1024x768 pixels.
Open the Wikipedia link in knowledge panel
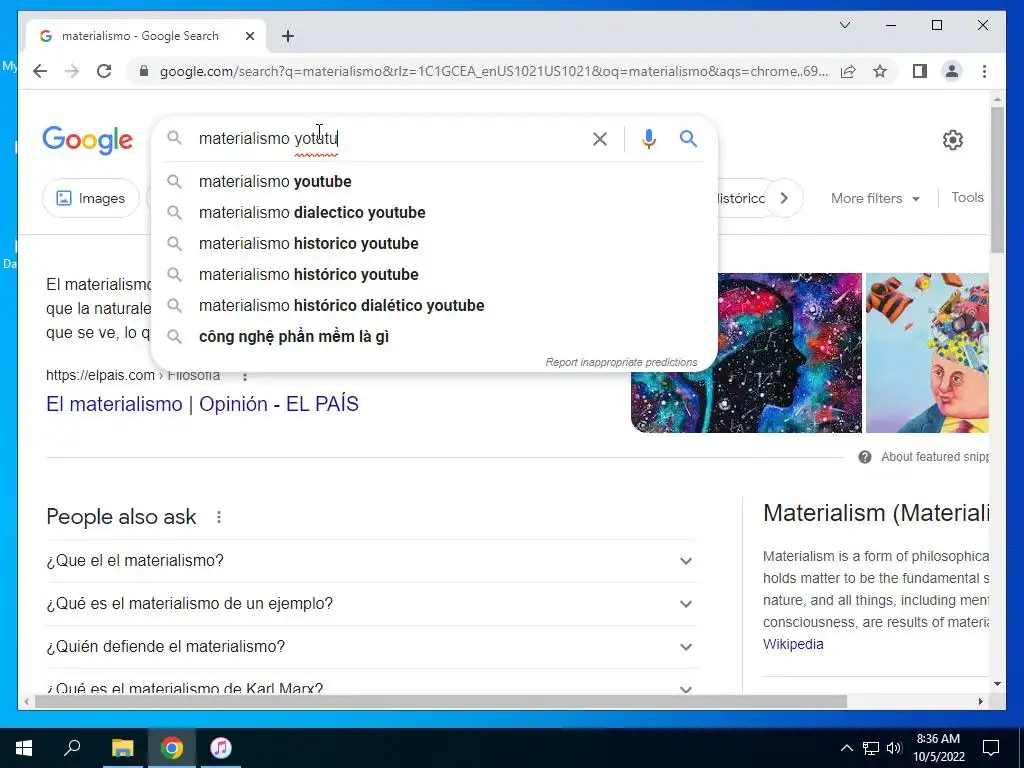point(793,644)
